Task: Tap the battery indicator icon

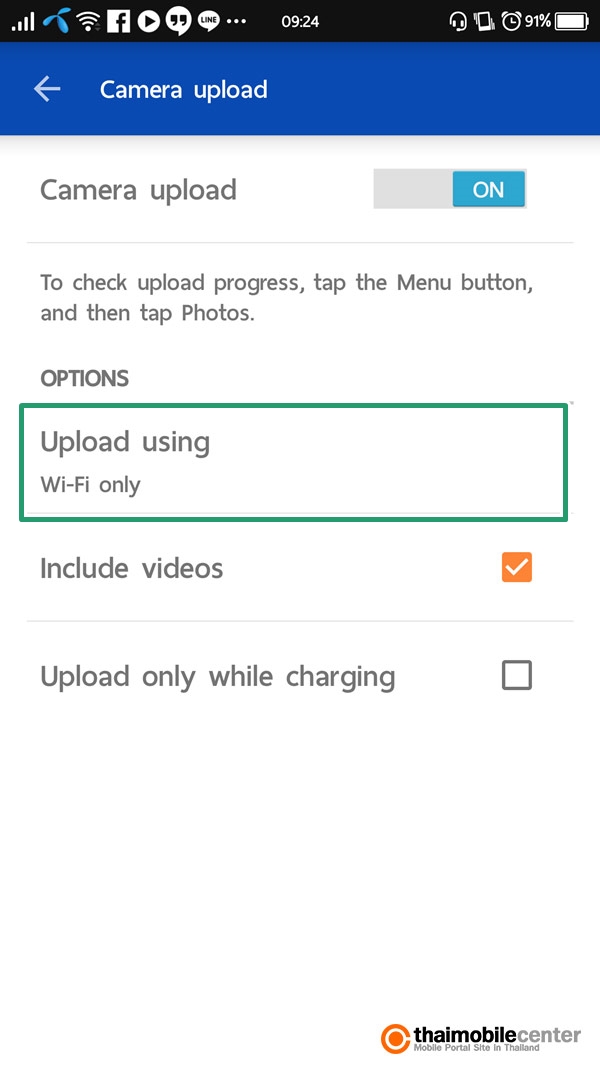Action: pos(572,21)
